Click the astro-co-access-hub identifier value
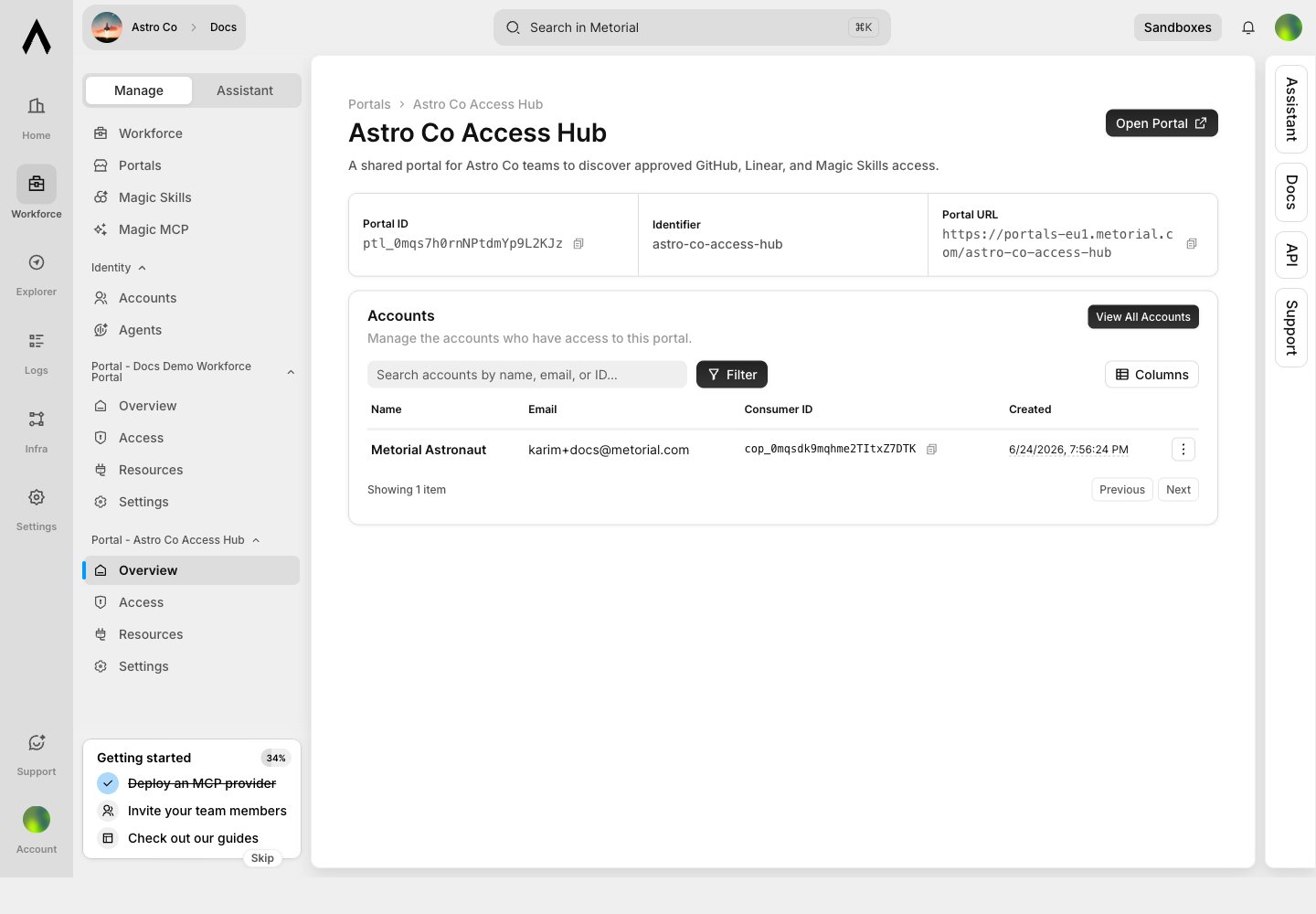 [x=717, y=244]
